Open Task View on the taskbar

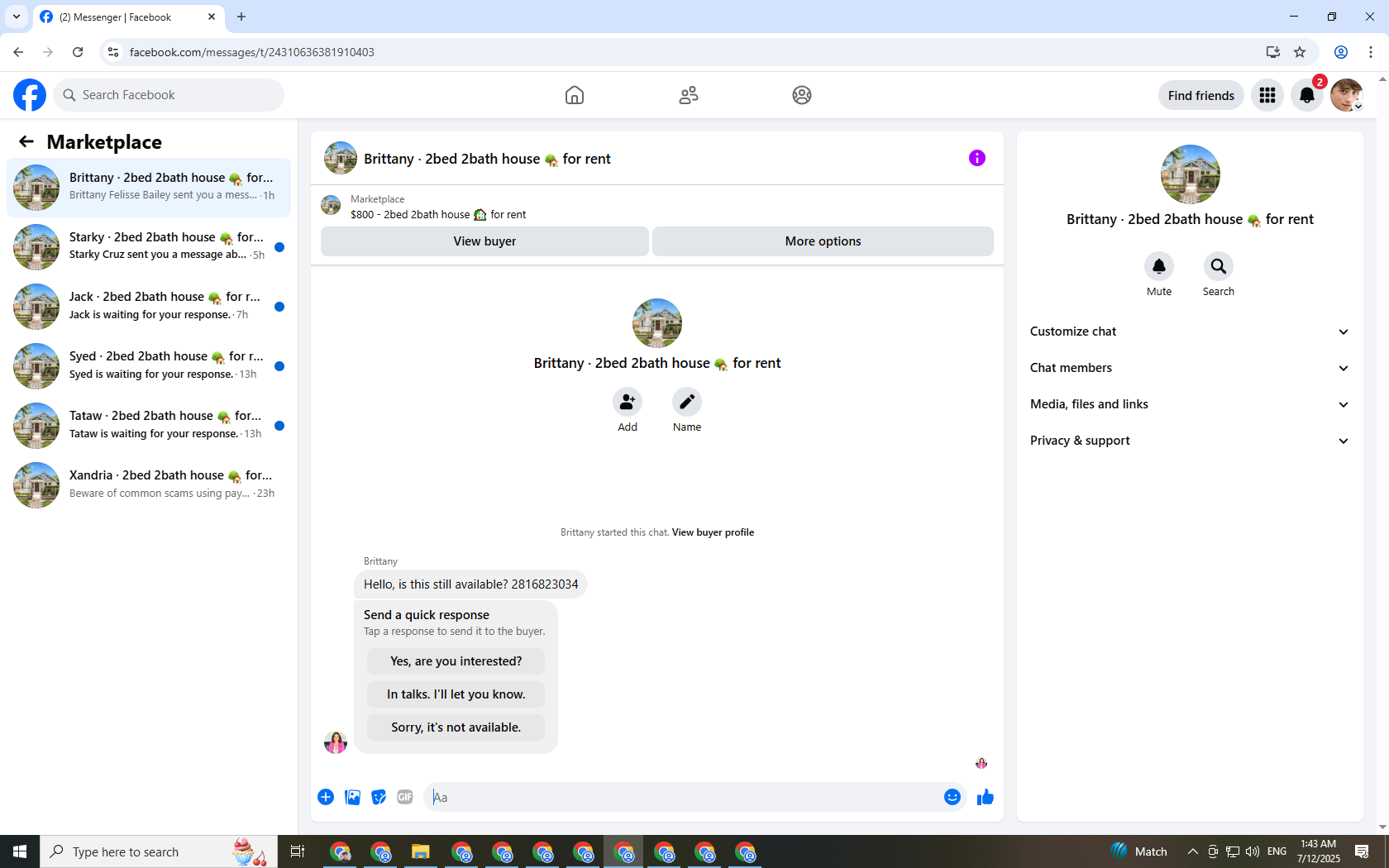pyautogui.click(x=298, y=851)
